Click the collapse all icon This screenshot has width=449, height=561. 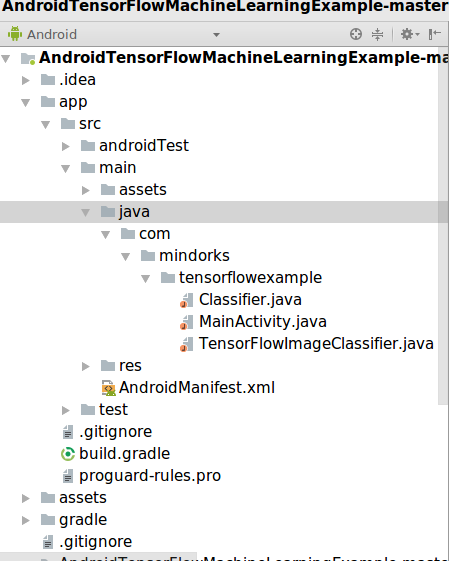click(x=377, y=34)
